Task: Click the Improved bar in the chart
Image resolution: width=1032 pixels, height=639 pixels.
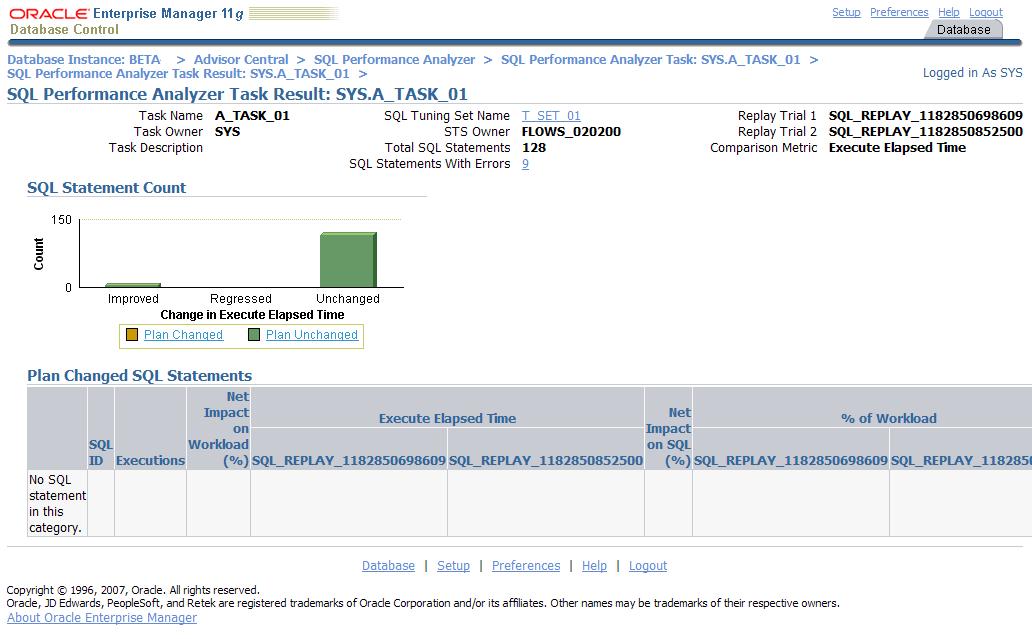Action: point(132,285)
